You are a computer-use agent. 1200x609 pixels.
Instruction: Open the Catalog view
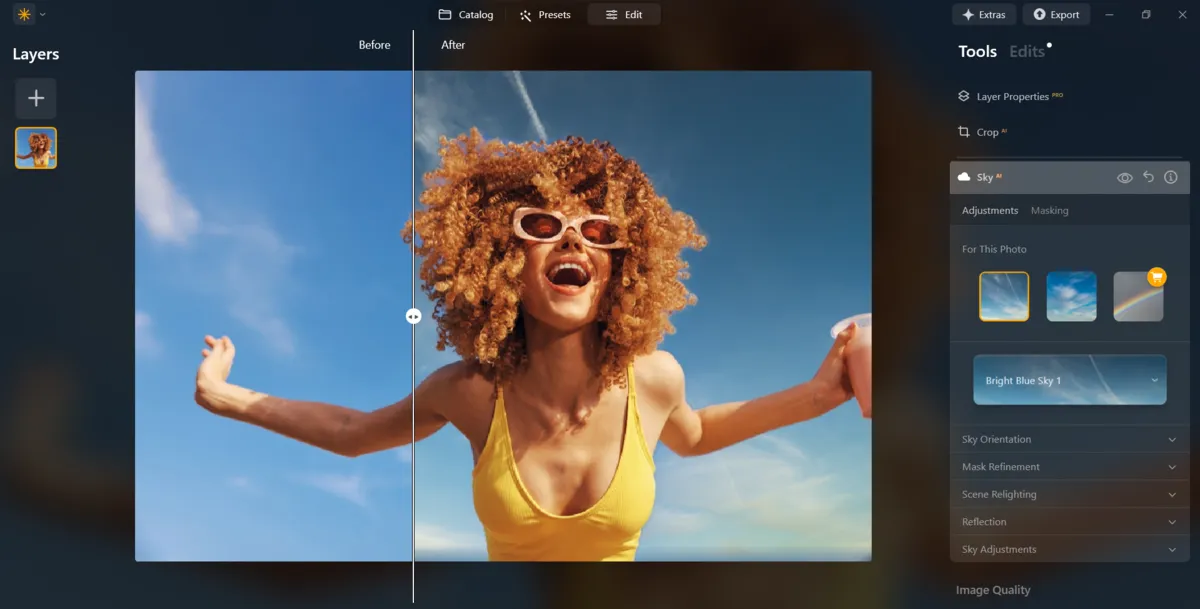466,15
